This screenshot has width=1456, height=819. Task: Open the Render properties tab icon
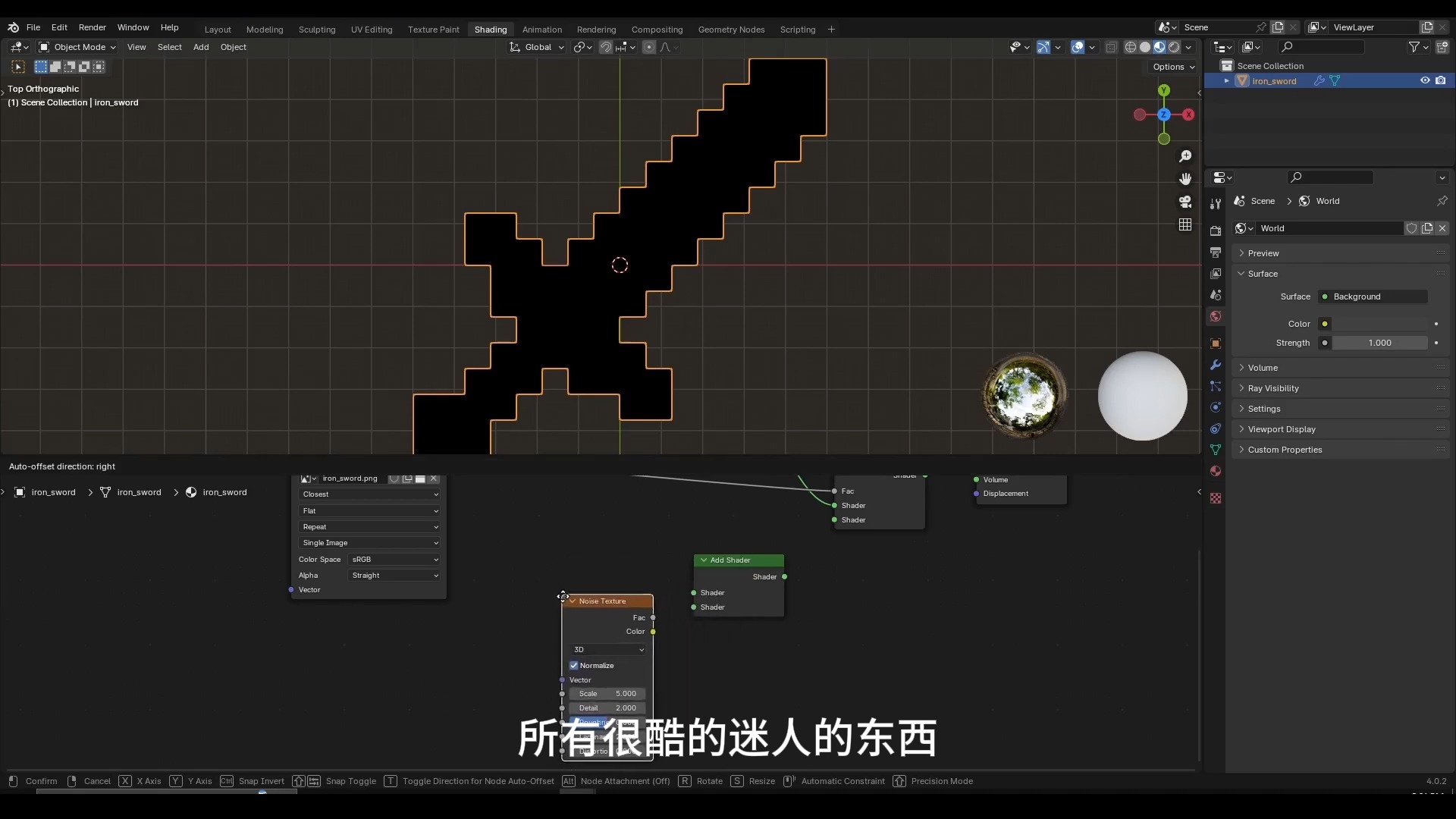[1216, 231]
